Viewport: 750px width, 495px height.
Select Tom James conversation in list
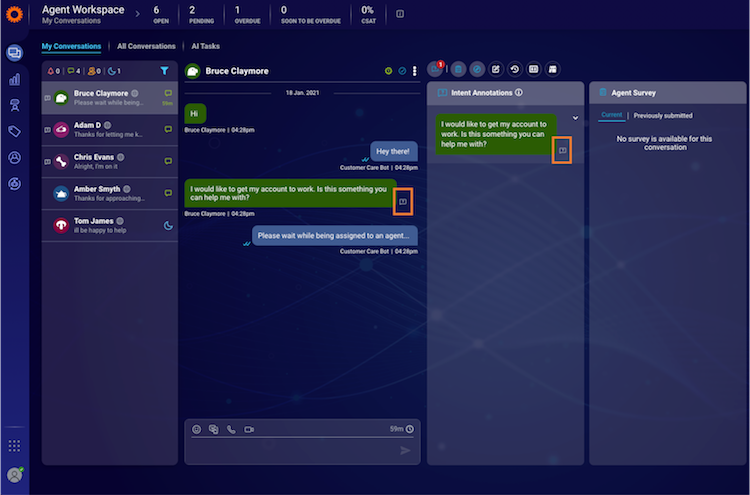110,225
